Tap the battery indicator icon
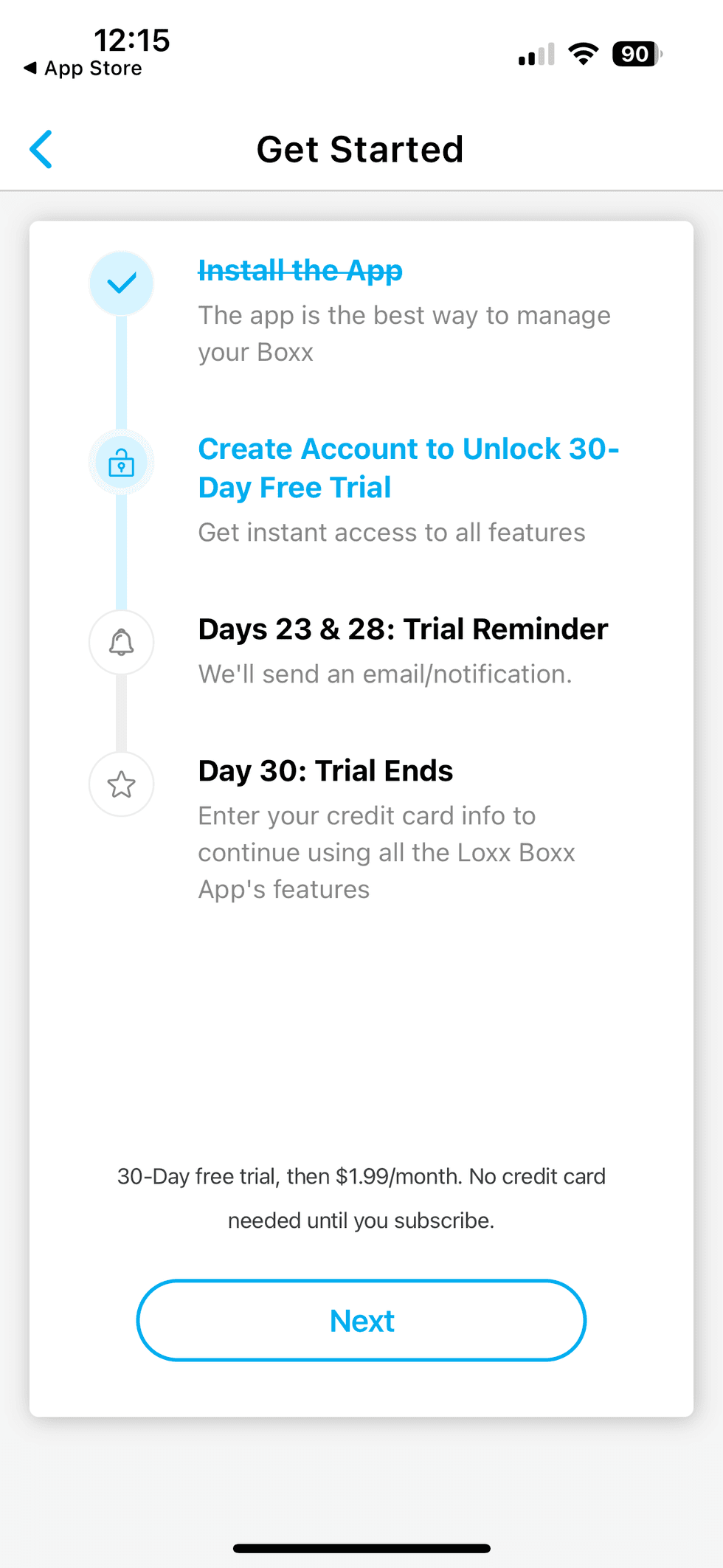 pos(637,54)
